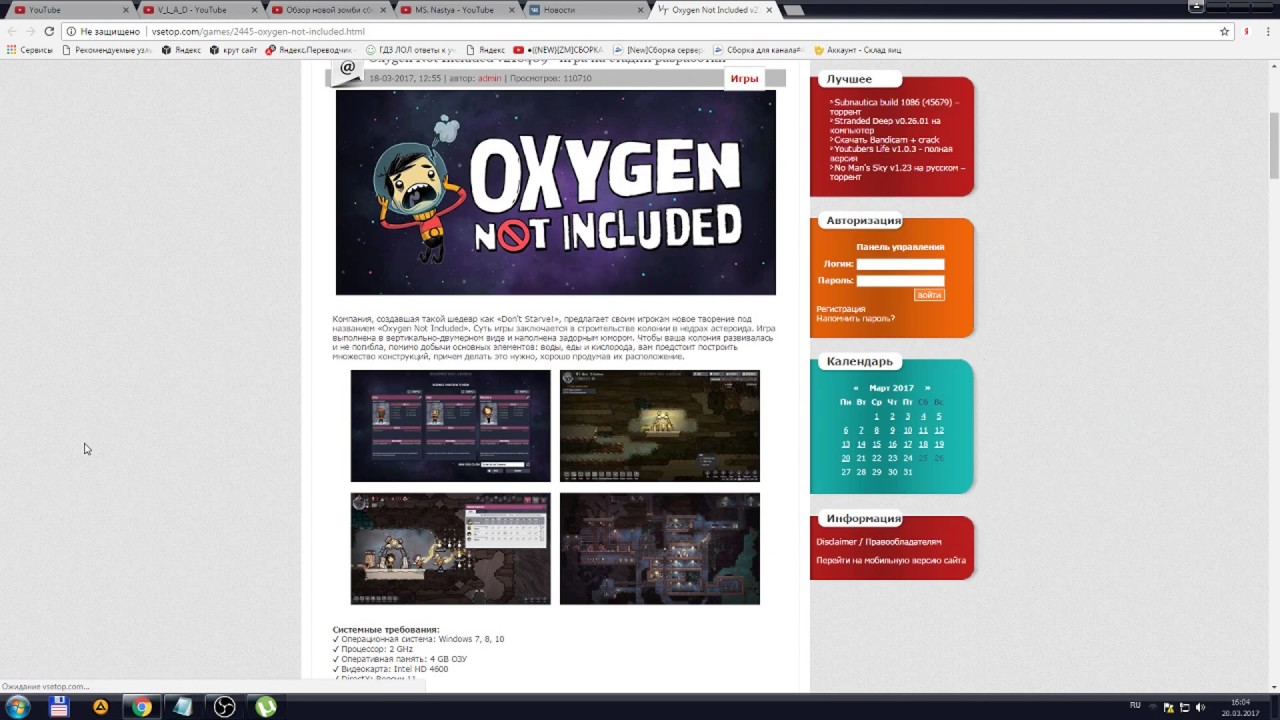Click the Oxygen Not Included banner image

pyautogui.click(x=555, y=193)
